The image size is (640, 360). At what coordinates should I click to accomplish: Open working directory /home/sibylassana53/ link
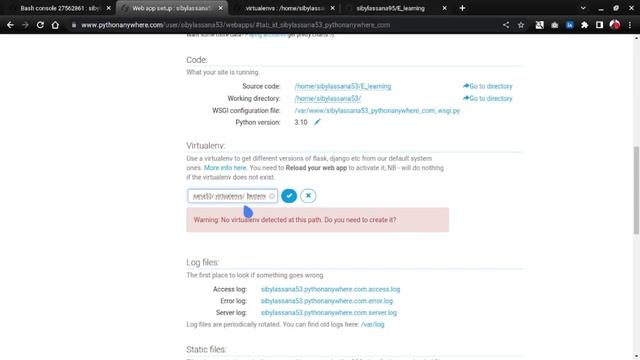pos(328,98)
